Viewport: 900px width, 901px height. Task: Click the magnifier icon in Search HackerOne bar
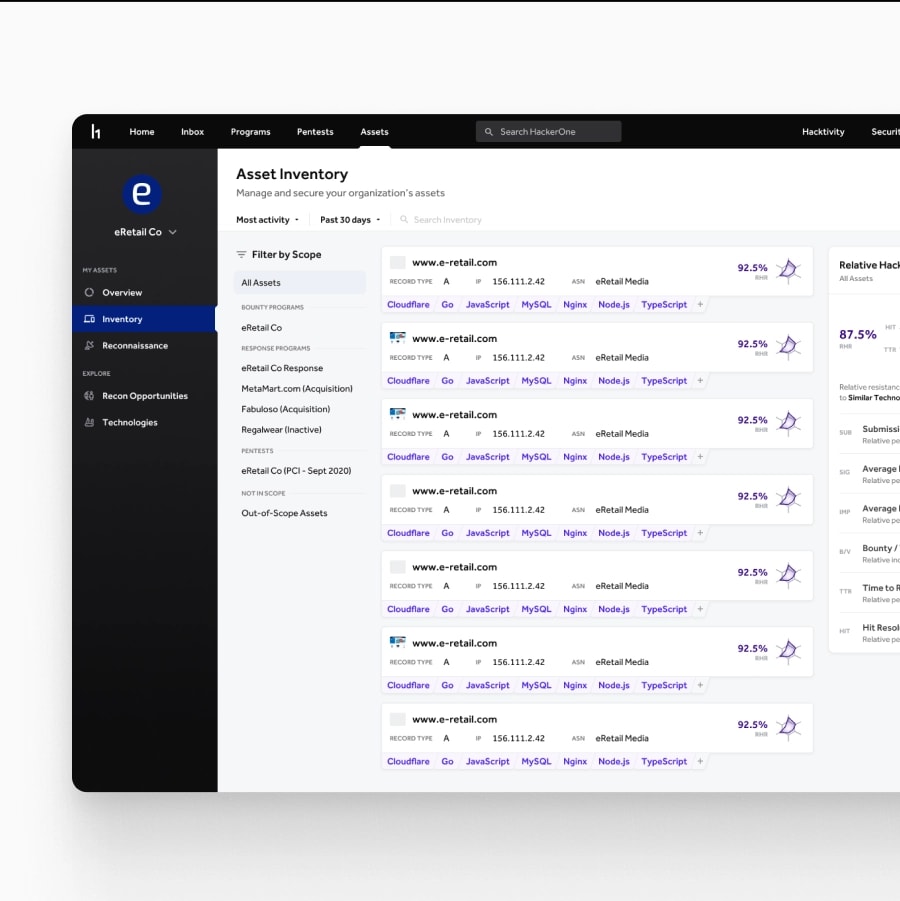[x=489, y=132]
